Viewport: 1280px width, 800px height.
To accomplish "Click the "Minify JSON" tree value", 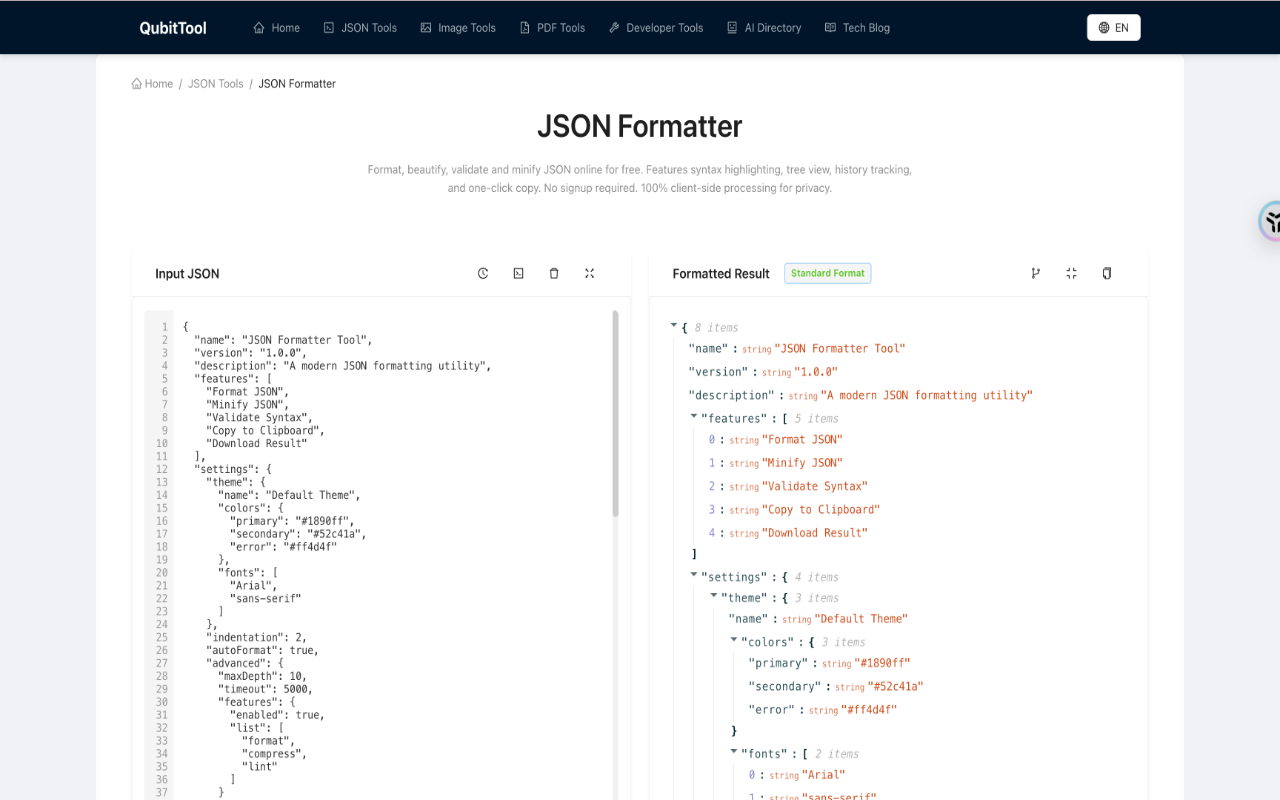I will tap(802, 463).
